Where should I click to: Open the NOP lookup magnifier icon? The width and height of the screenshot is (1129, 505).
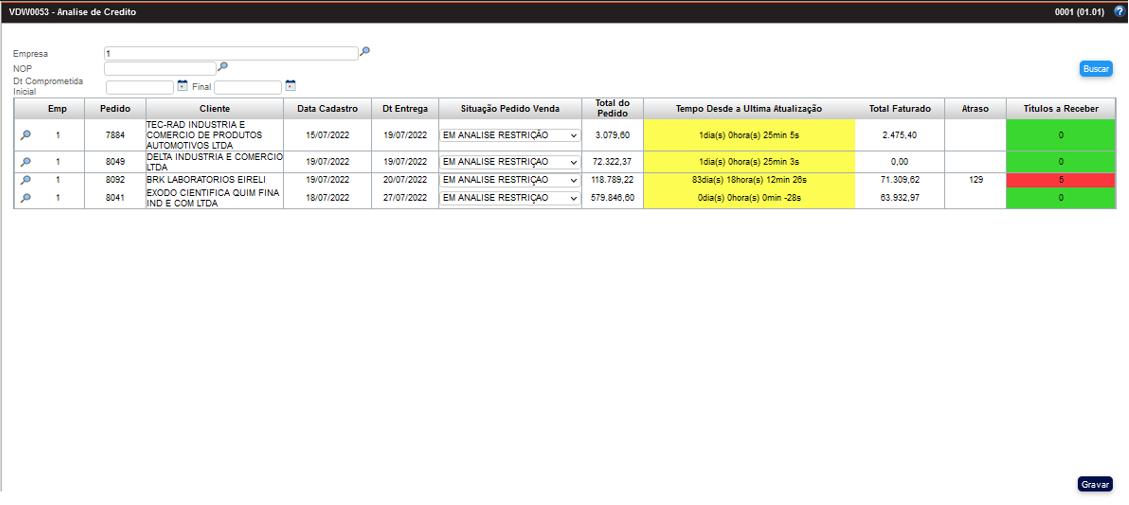coord(223,67)
